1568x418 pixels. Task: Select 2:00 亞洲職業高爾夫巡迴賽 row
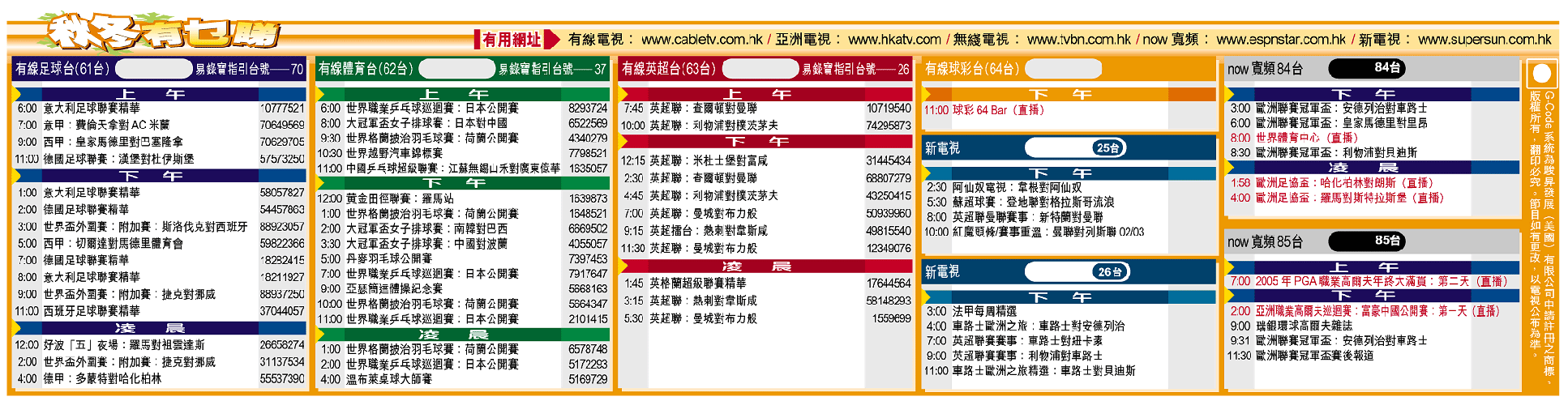click(1373, 311)
